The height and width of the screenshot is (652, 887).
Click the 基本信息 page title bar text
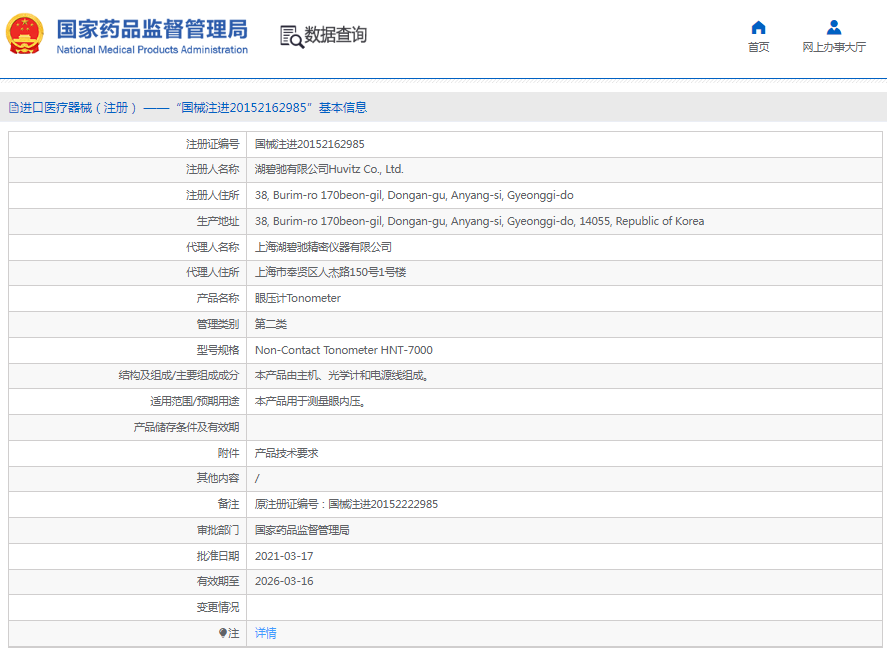click(x=342, y=107)
